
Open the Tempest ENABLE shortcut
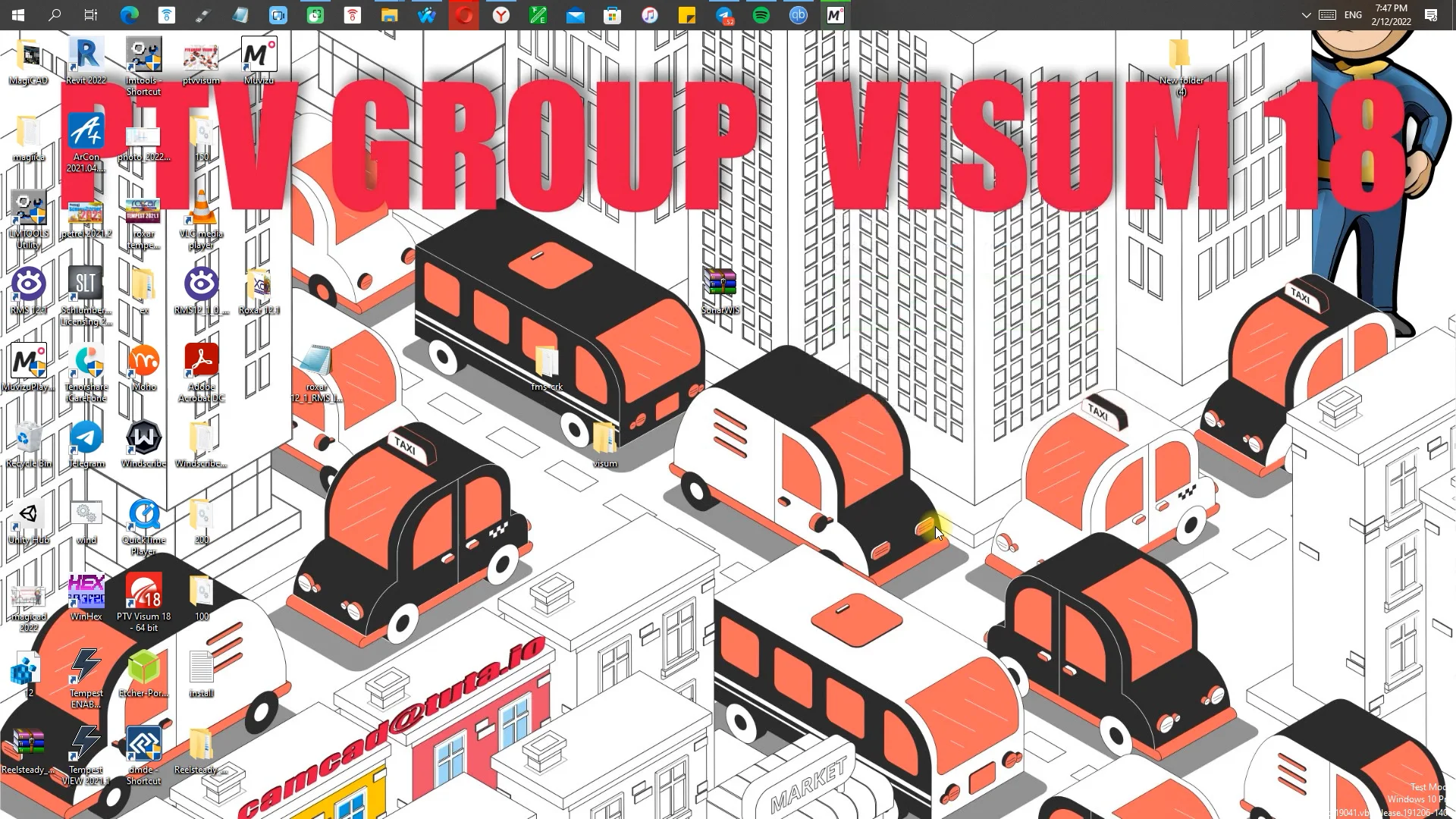pos(86,679)
